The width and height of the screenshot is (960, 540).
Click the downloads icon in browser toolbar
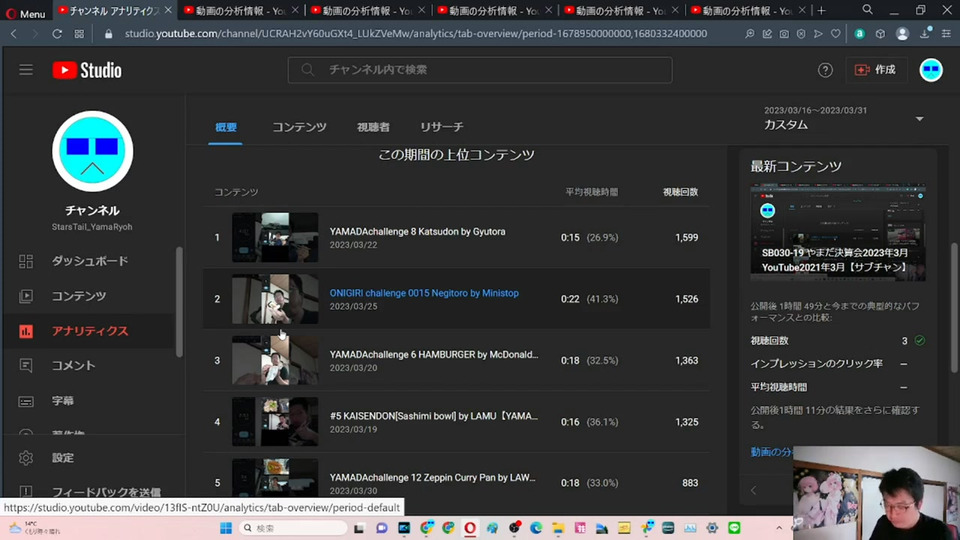[x=924, y=34]
